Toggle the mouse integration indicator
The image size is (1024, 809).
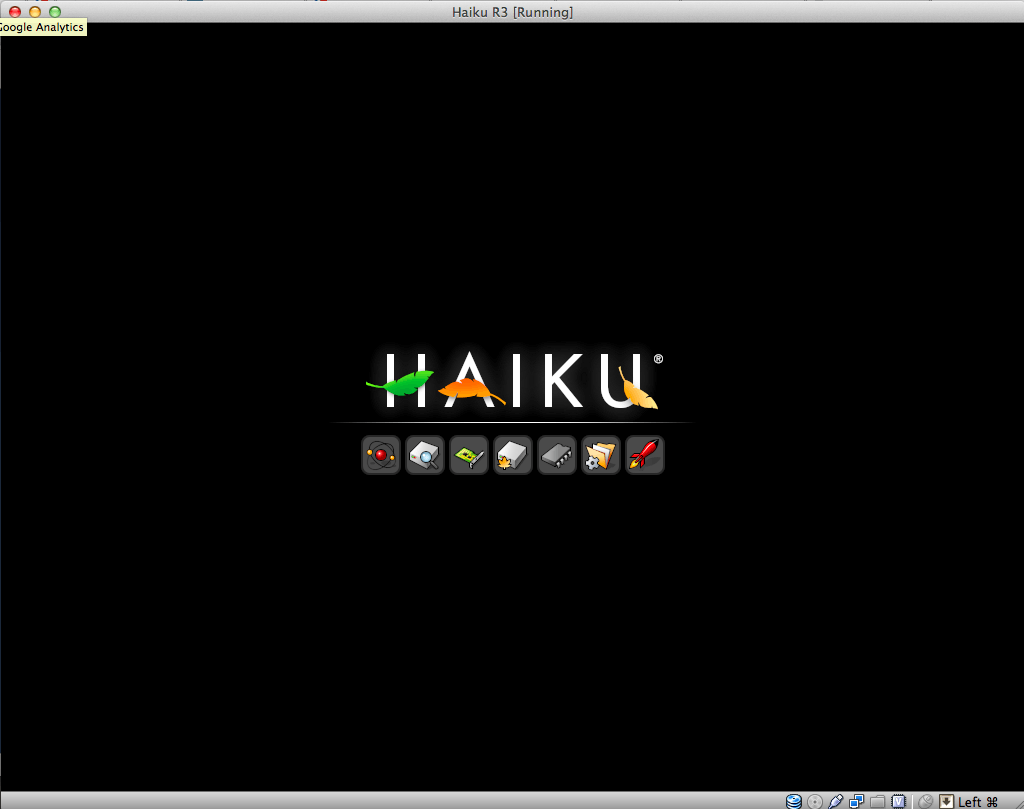coord(926,801)
